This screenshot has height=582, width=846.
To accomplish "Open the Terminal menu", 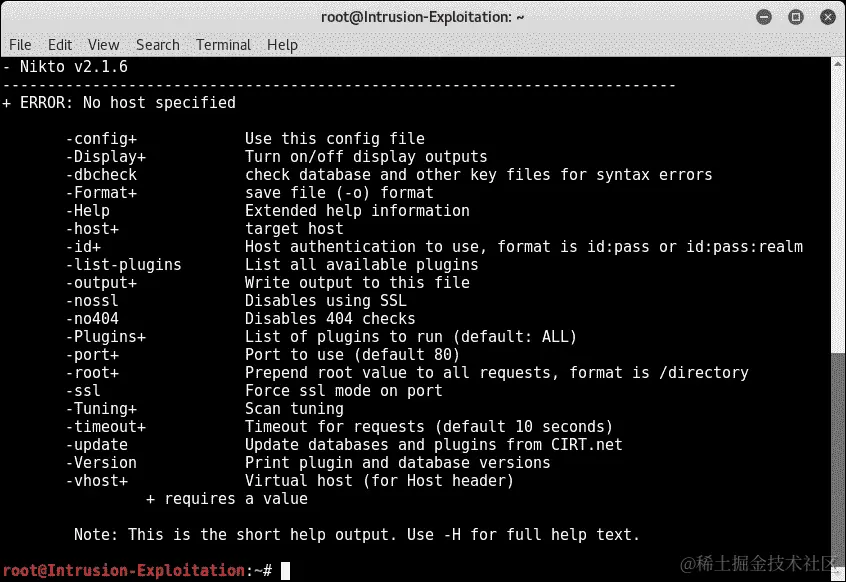I will coord(223,45).
